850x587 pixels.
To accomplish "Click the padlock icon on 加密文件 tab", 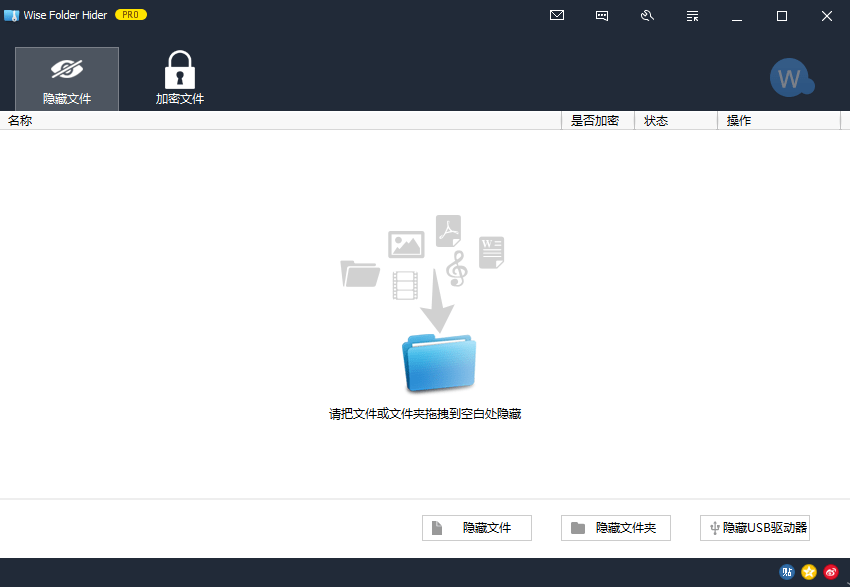I will [x=180, y=68].
